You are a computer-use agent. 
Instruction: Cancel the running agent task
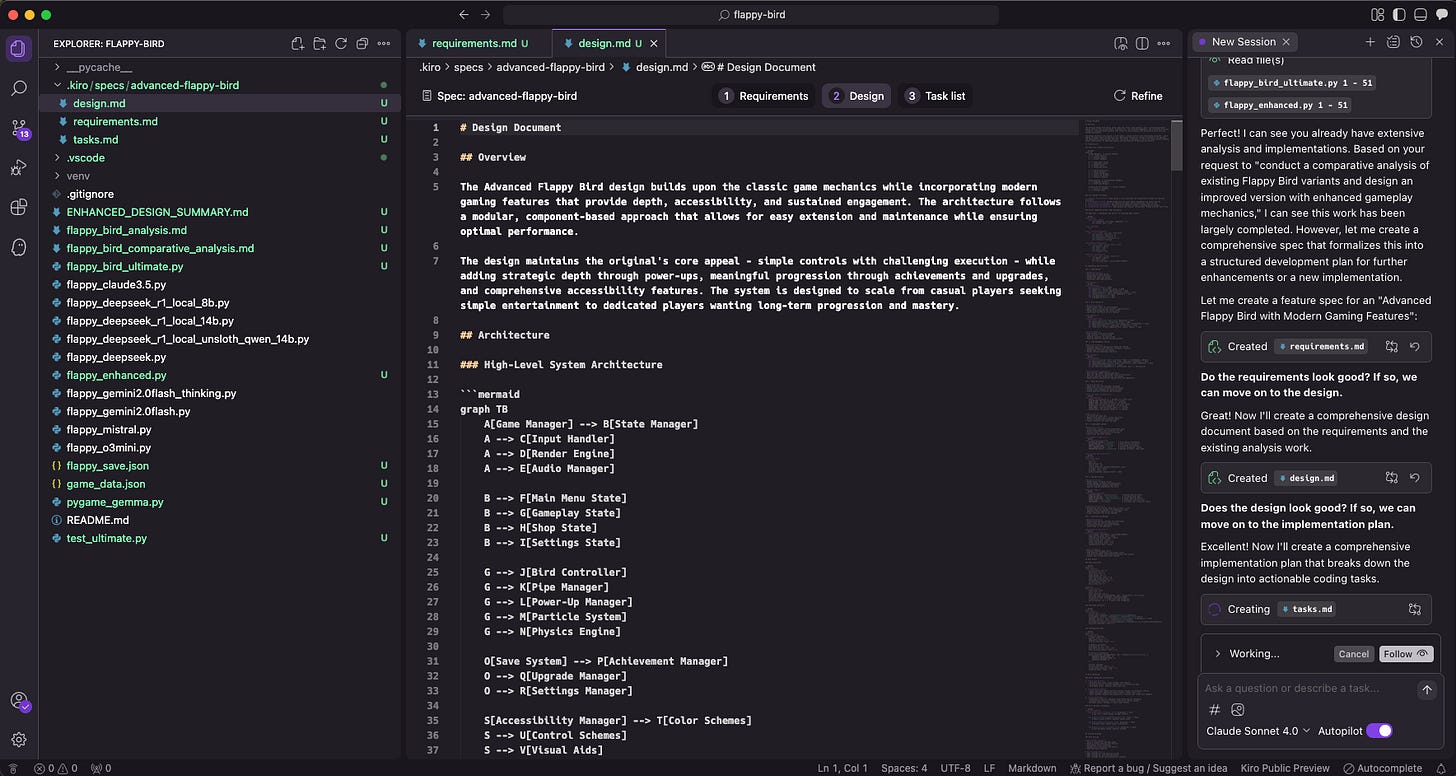pyautogui.click(x=1353, y=654)
